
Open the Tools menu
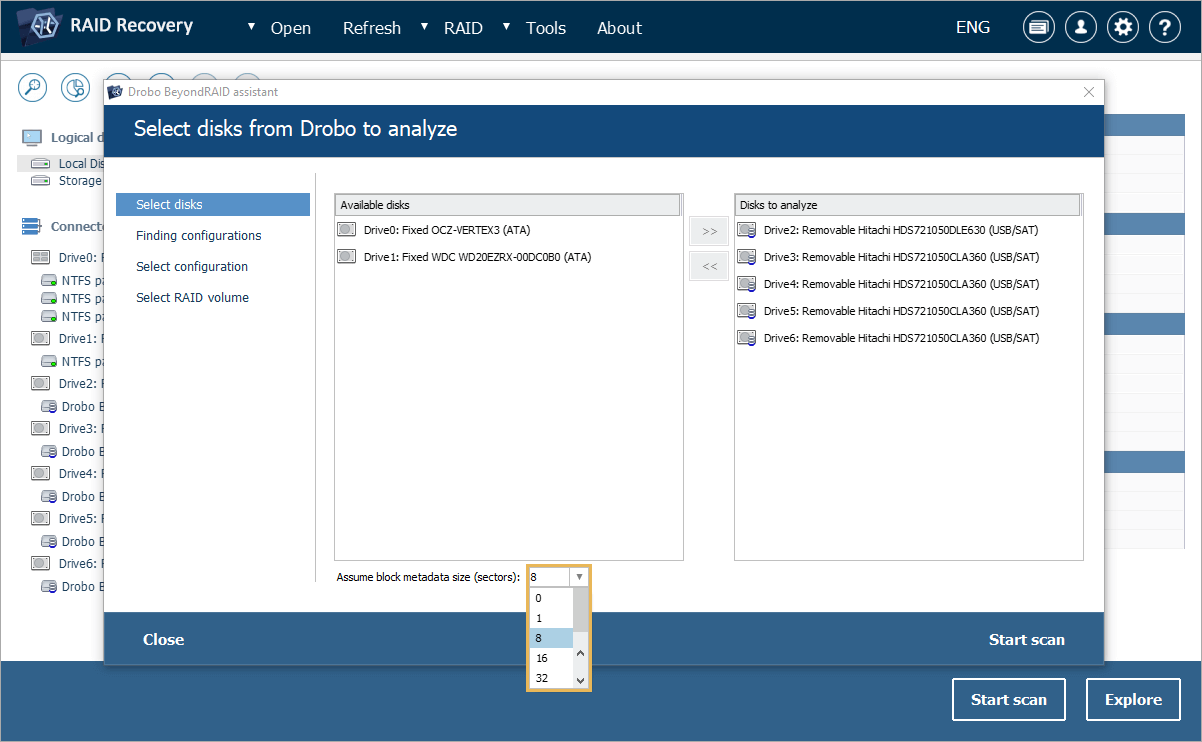[x=546, y=28]
